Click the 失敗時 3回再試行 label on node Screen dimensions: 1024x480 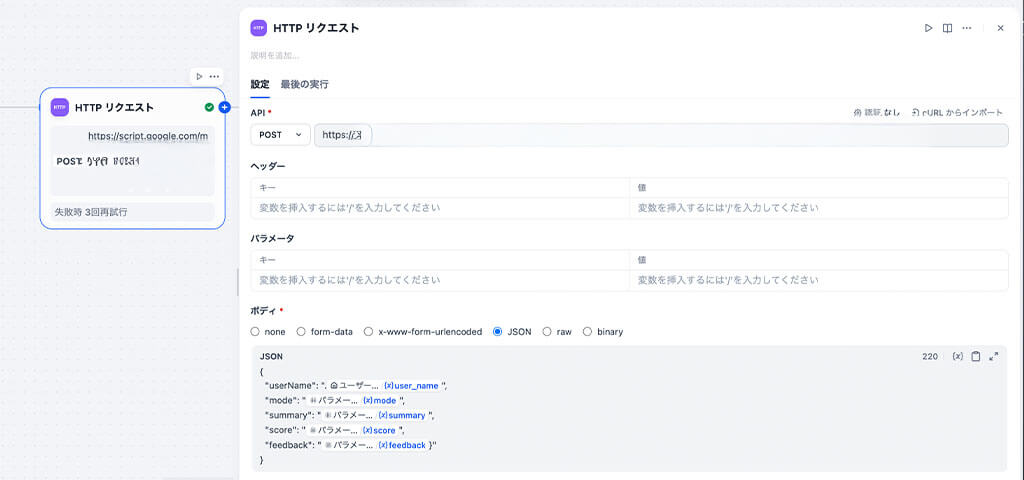point(91,212)
